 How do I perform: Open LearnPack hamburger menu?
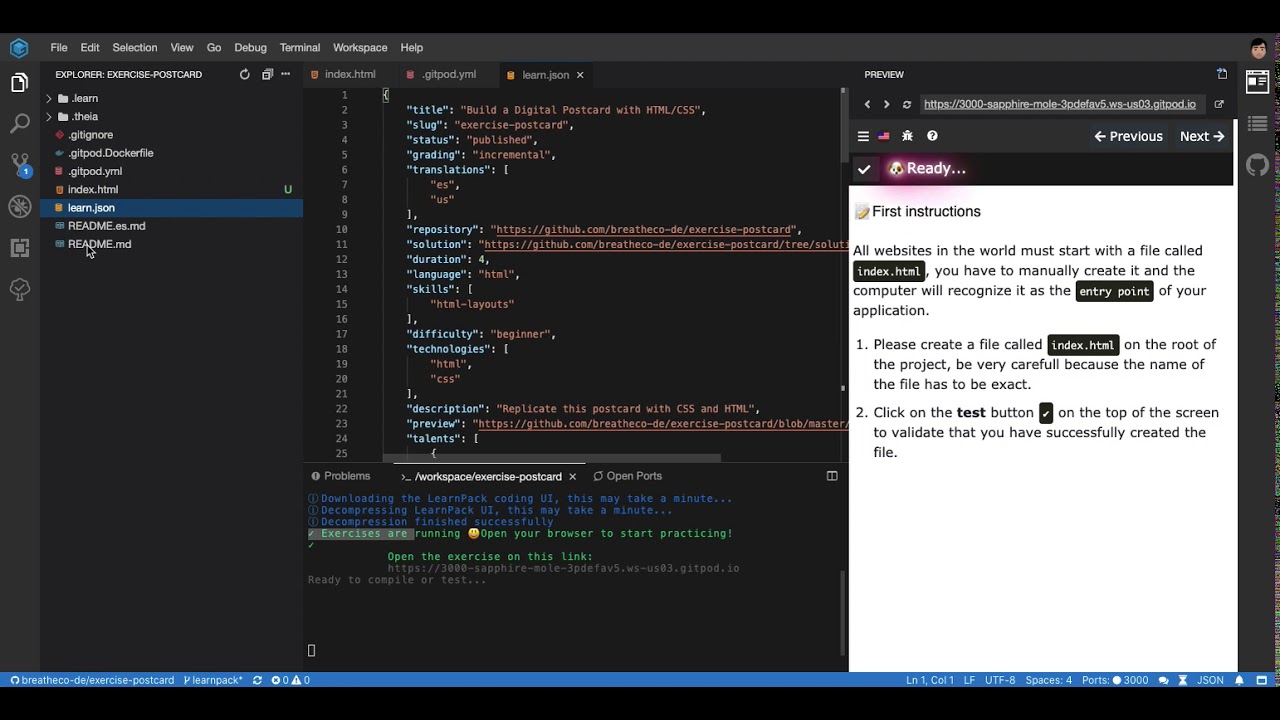tap(863, 136)
